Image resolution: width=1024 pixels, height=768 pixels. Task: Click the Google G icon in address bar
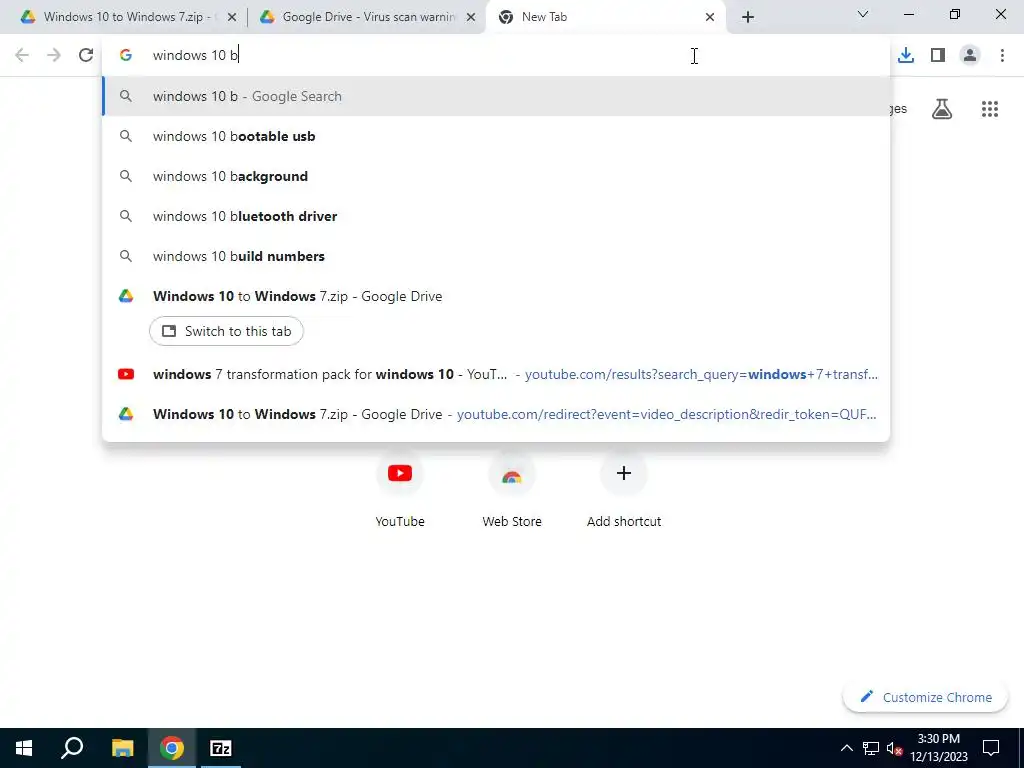126,56
